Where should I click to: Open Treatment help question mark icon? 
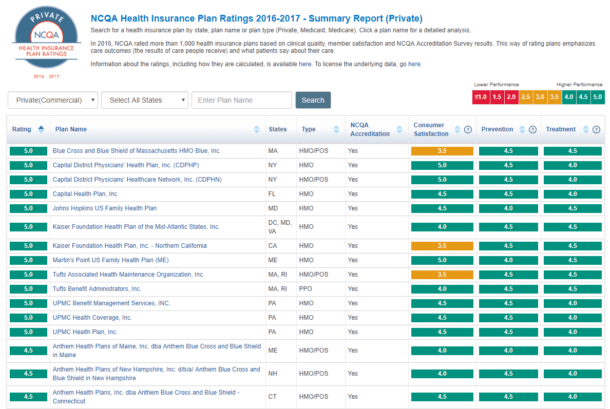pyautogui.click(x=596, y=130)
